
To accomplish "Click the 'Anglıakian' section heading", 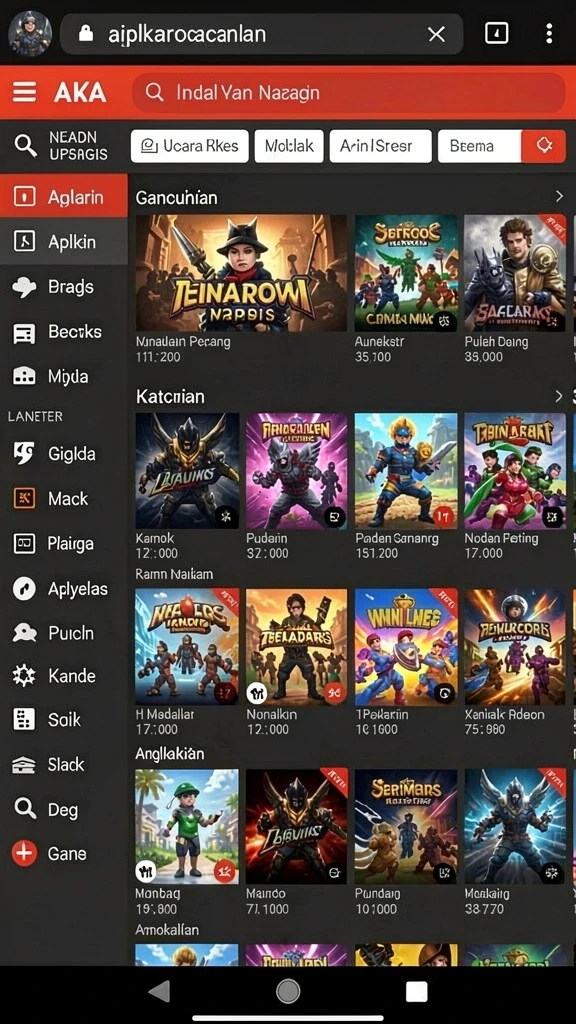I will (170, 753).
